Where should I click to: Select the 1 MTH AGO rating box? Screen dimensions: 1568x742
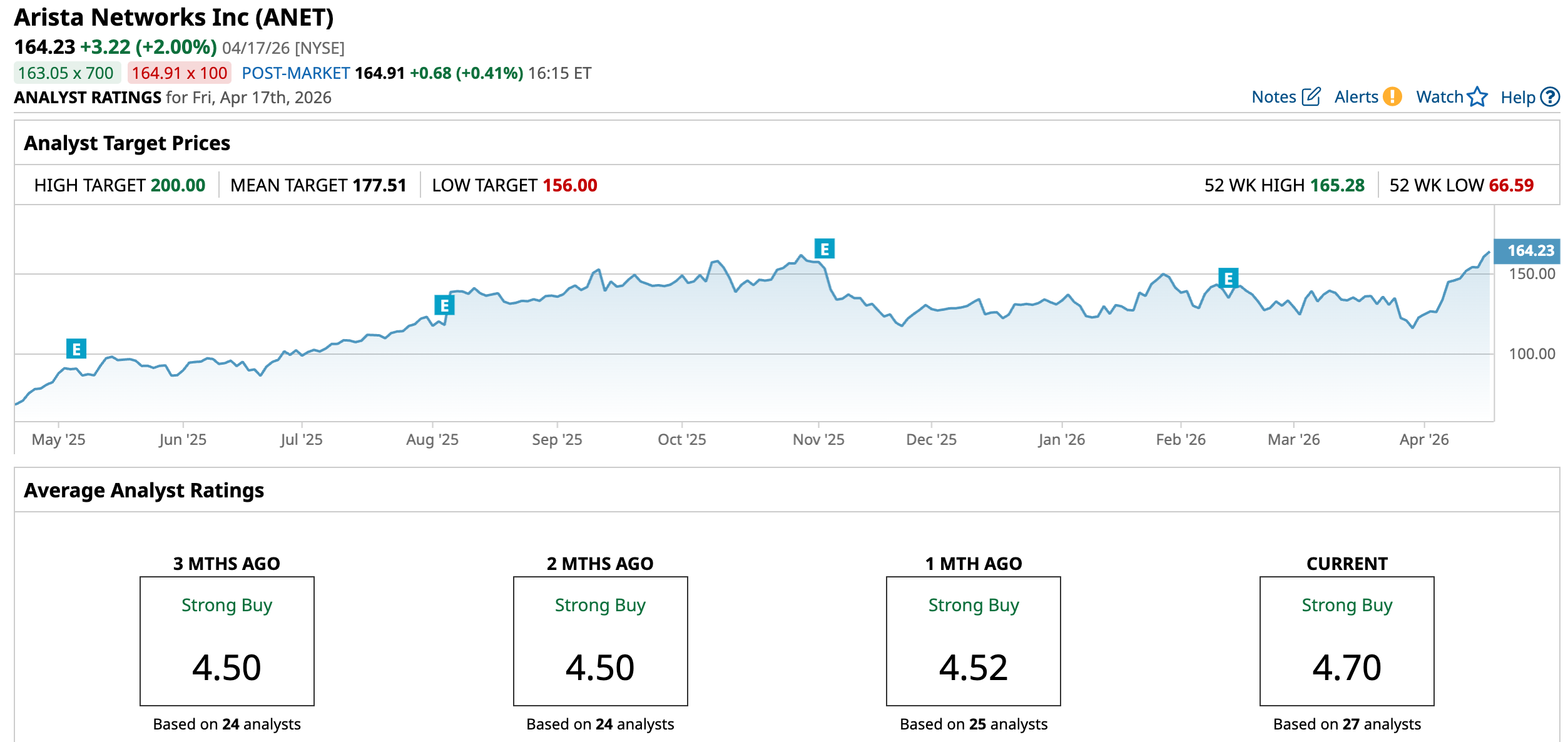pyautogui.click(x=973, y=641)
